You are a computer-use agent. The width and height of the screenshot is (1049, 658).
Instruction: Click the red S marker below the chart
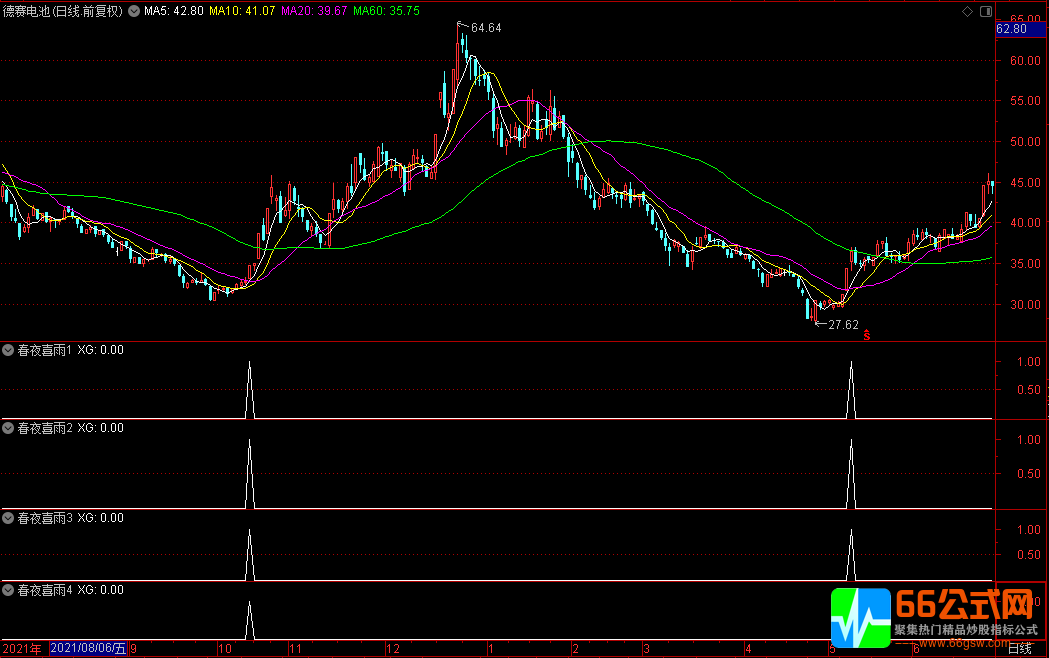pos(866,335)
